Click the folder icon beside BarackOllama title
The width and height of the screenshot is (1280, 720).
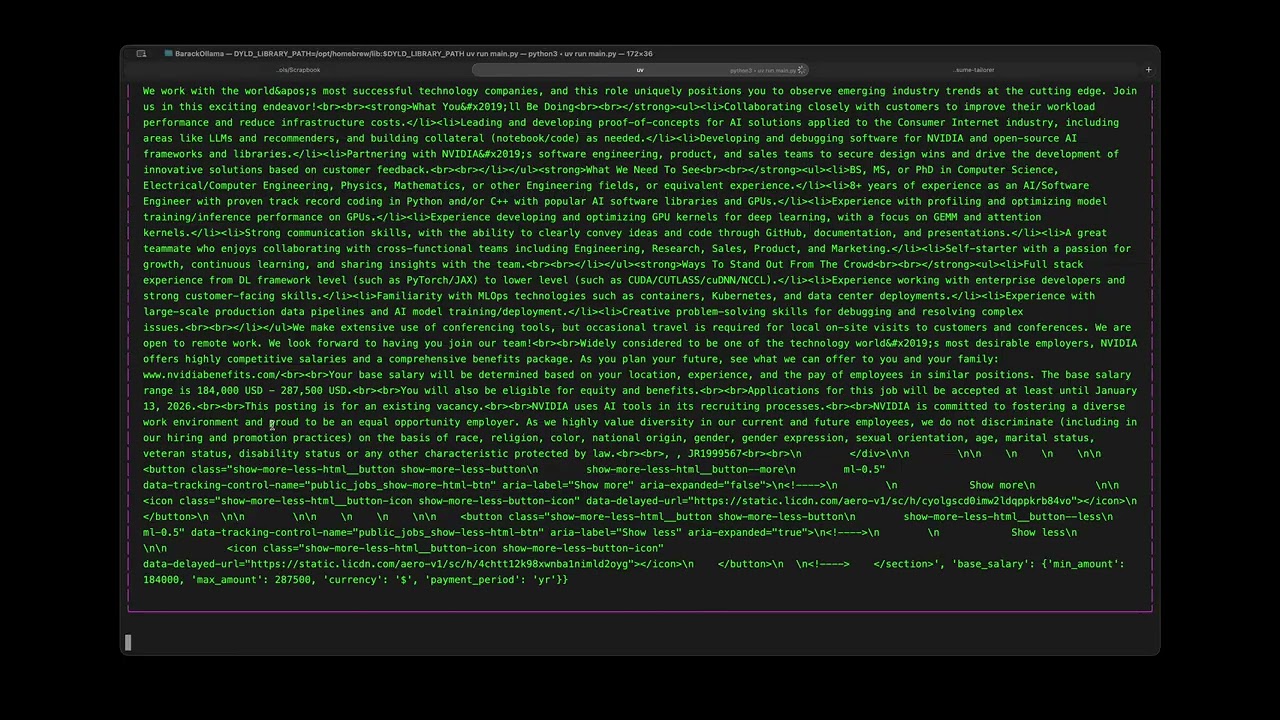click(168, 54)
